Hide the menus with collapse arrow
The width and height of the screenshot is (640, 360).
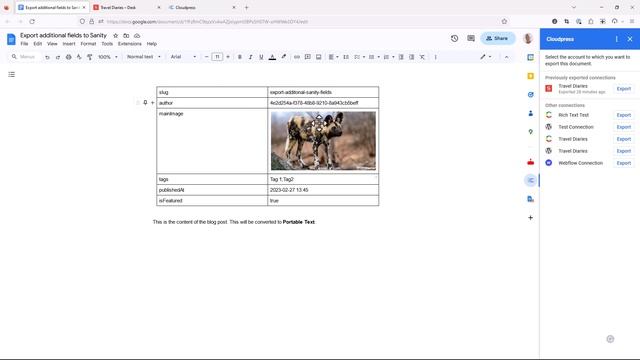507,57
